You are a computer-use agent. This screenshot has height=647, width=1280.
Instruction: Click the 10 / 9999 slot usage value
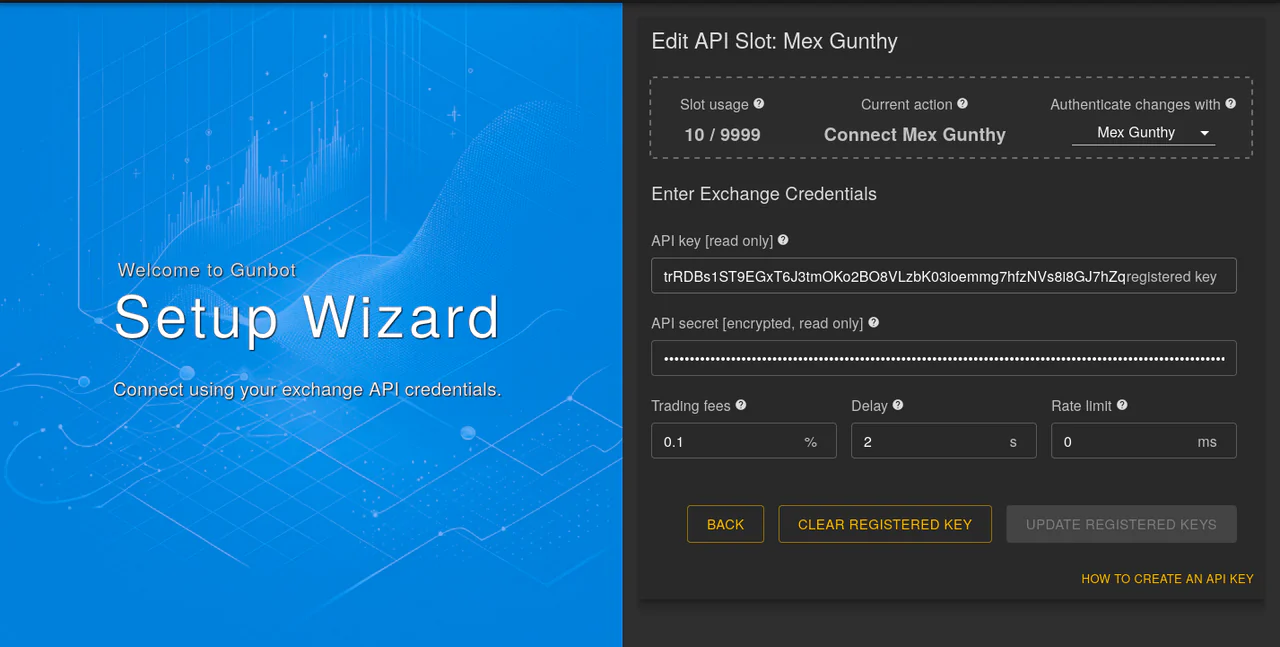pos(722,135)
